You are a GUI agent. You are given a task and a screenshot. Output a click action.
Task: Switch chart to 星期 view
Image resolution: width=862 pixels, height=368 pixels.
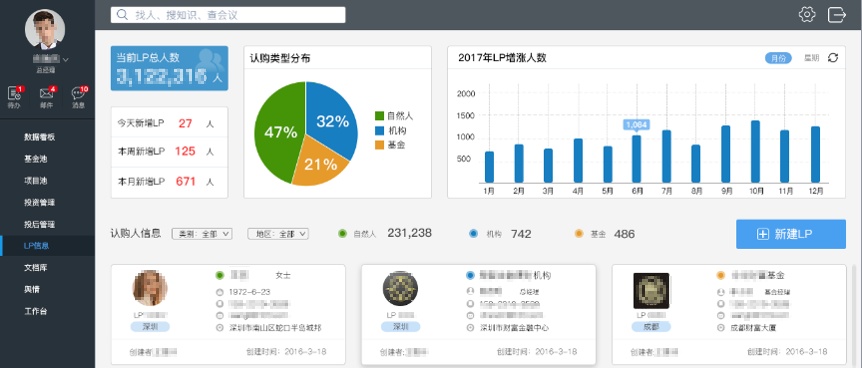[x=811, y=58]
